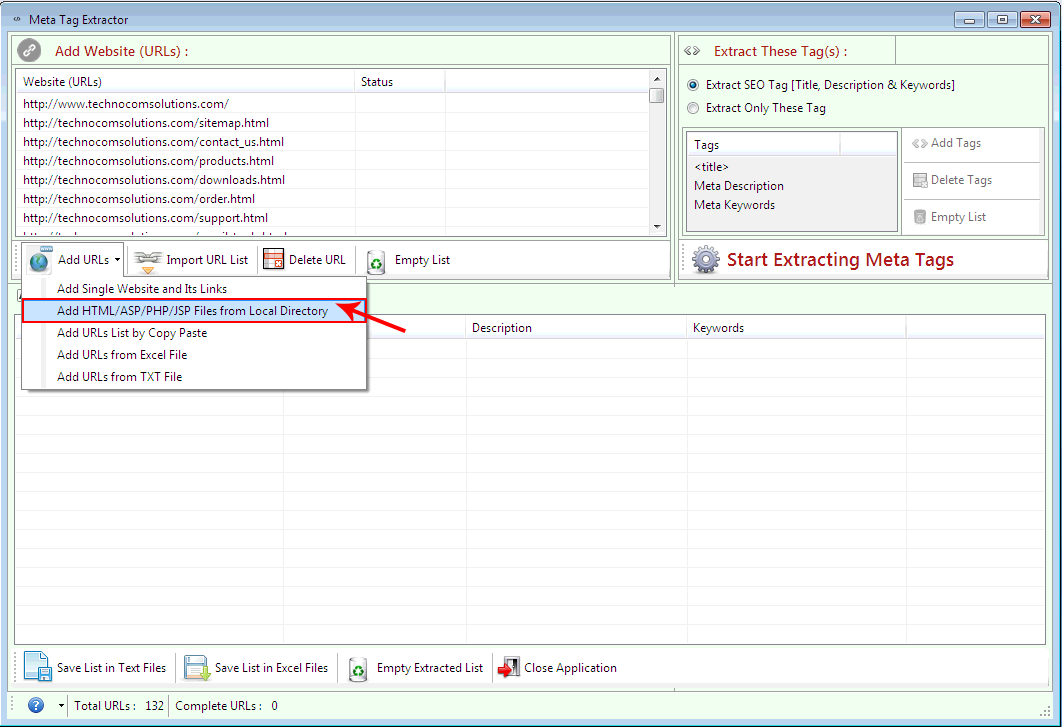This screenshot has height=727, width=1062.
Task: Click the Empty Extracted List bin icon
Action: tap(358, 669)
